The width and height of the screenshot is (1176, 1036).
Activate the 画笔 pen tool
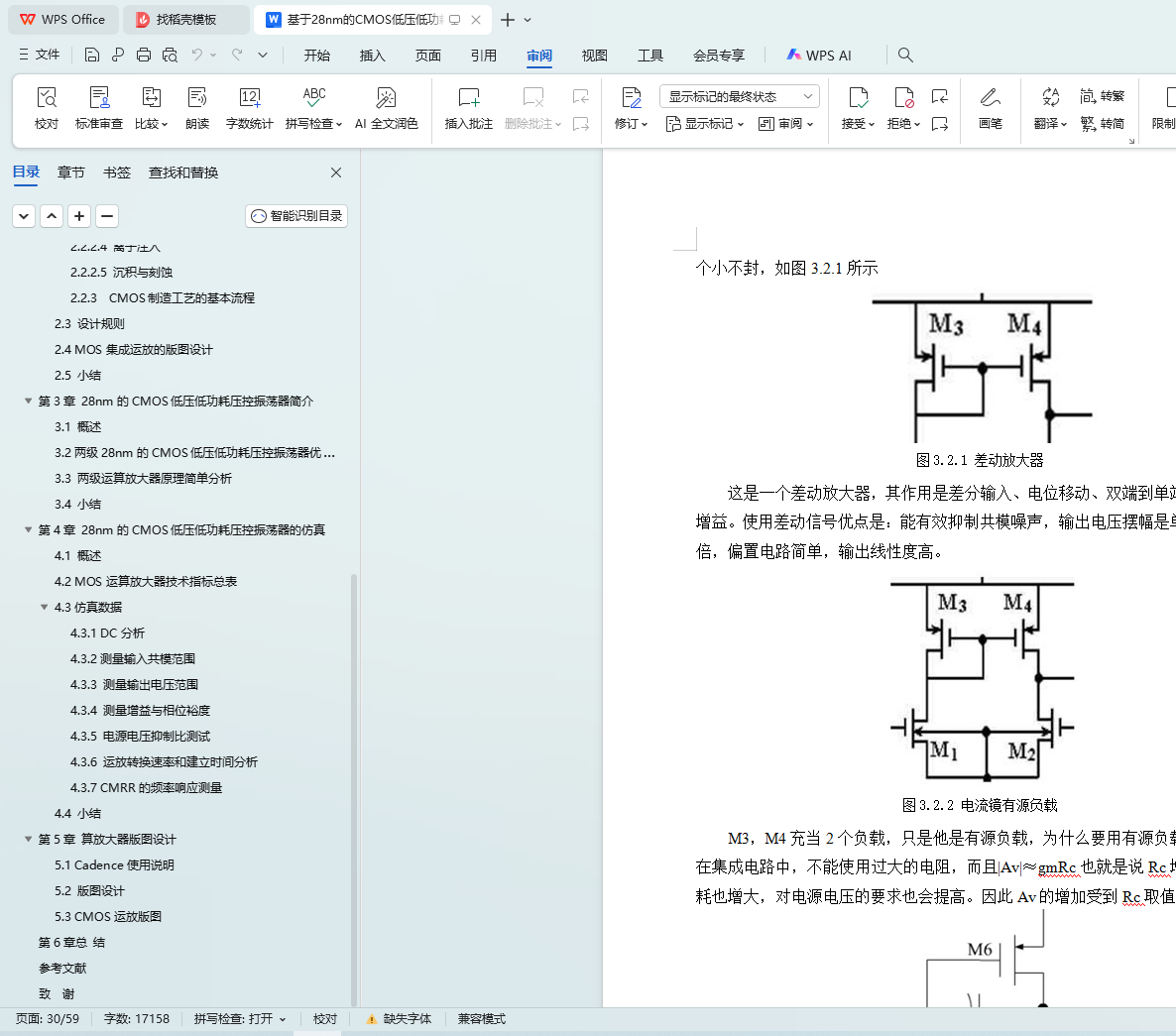click(990, 108)
